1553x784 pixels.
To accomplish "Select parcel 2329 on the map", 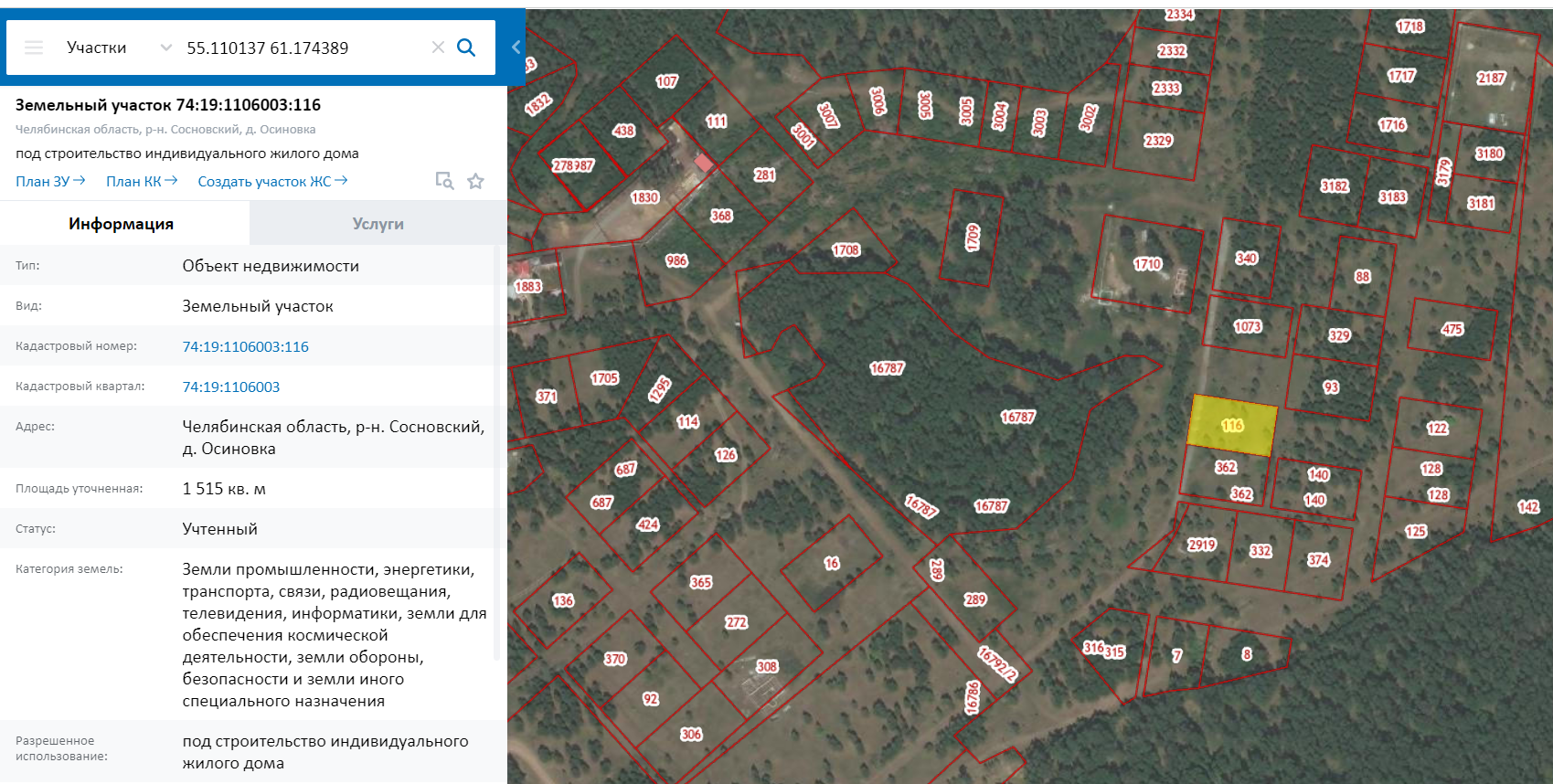I will pyautogui.click(x=1158, y=141).
